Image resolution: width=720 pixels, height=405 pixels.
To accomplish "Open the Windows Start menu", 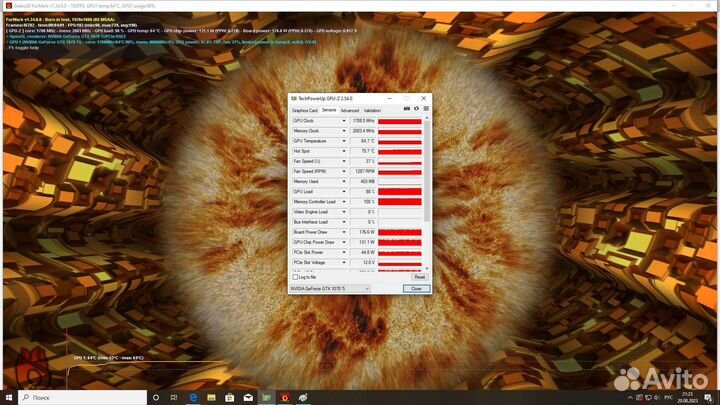I will [x=9, y=397].
